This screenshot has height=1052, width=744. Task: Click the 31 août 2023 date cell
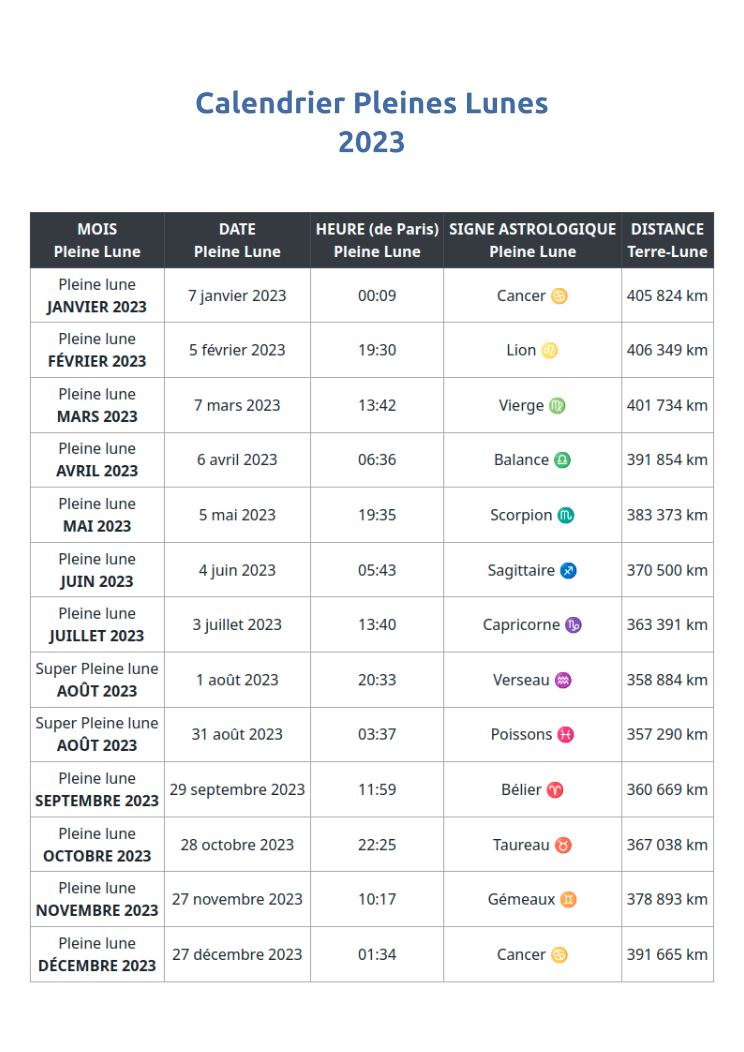coord(237,735)
